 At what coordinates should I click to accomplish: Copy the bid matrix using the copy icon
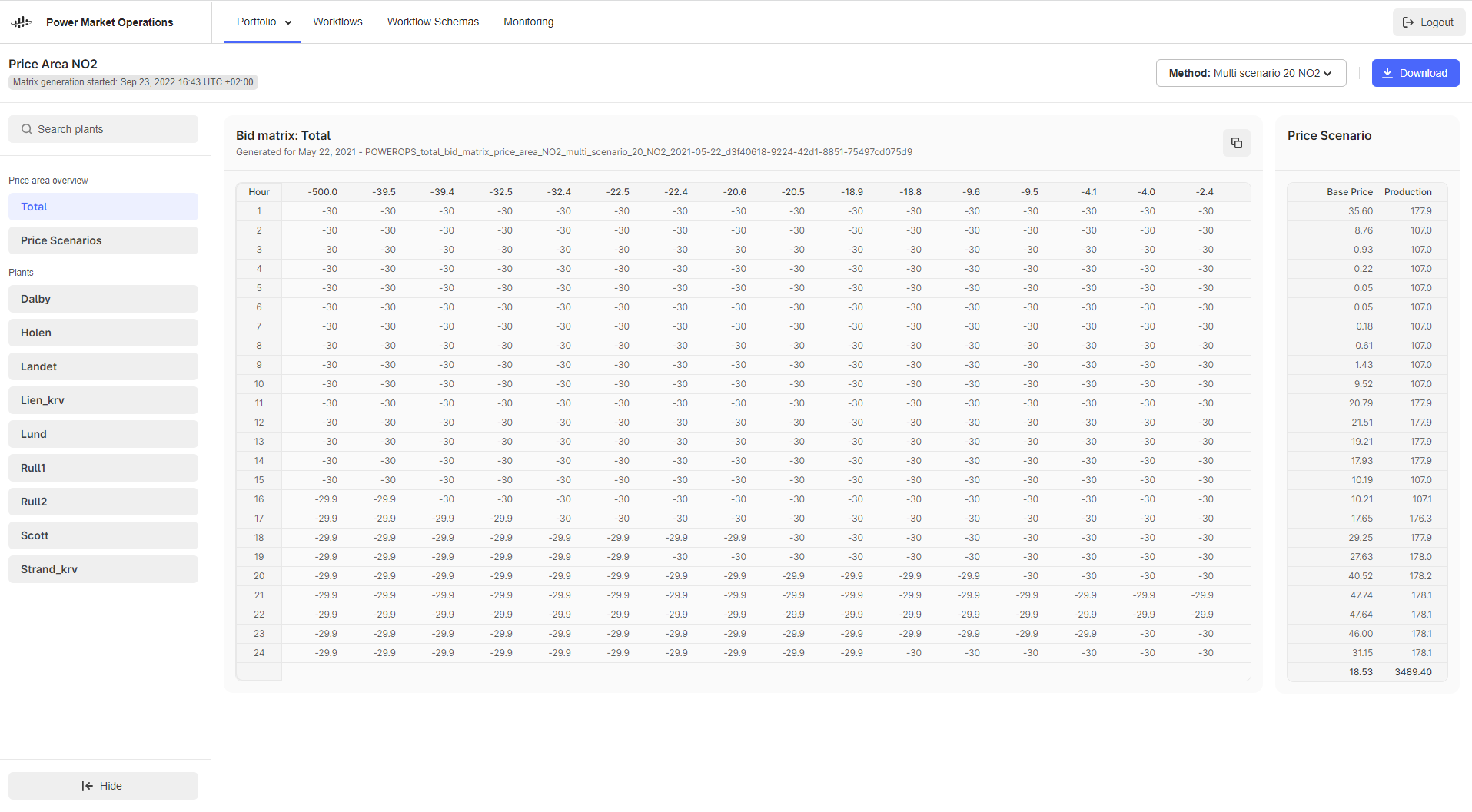[x=1236, y=143]
